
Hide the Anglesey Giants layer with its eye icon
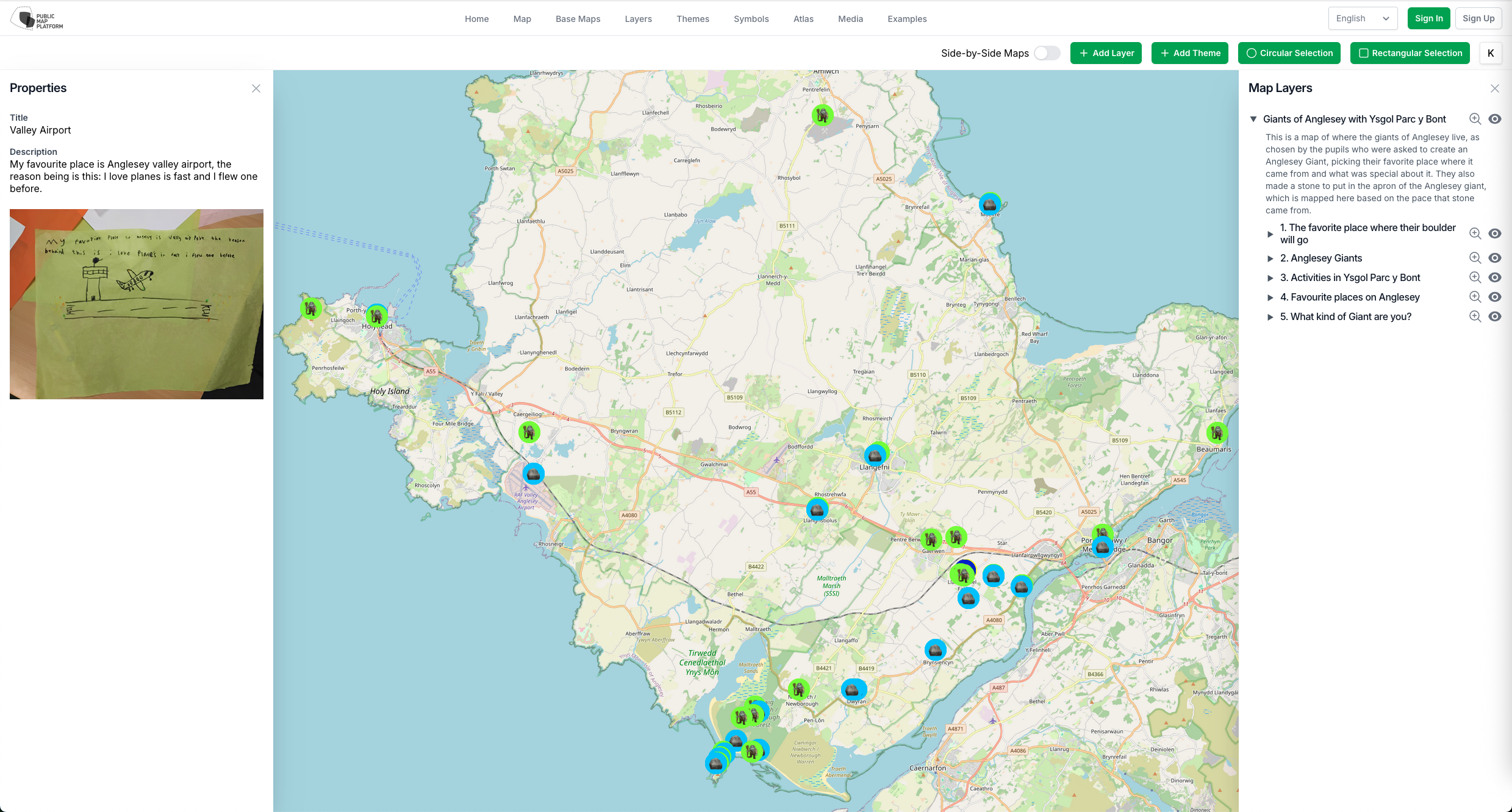1495,258
